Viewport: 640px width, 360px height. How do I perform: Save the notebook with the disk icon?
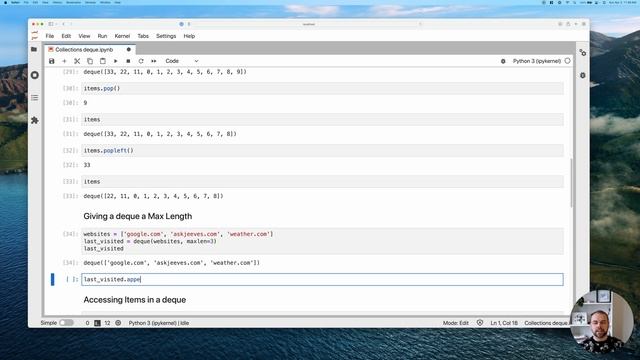point(51,61)
